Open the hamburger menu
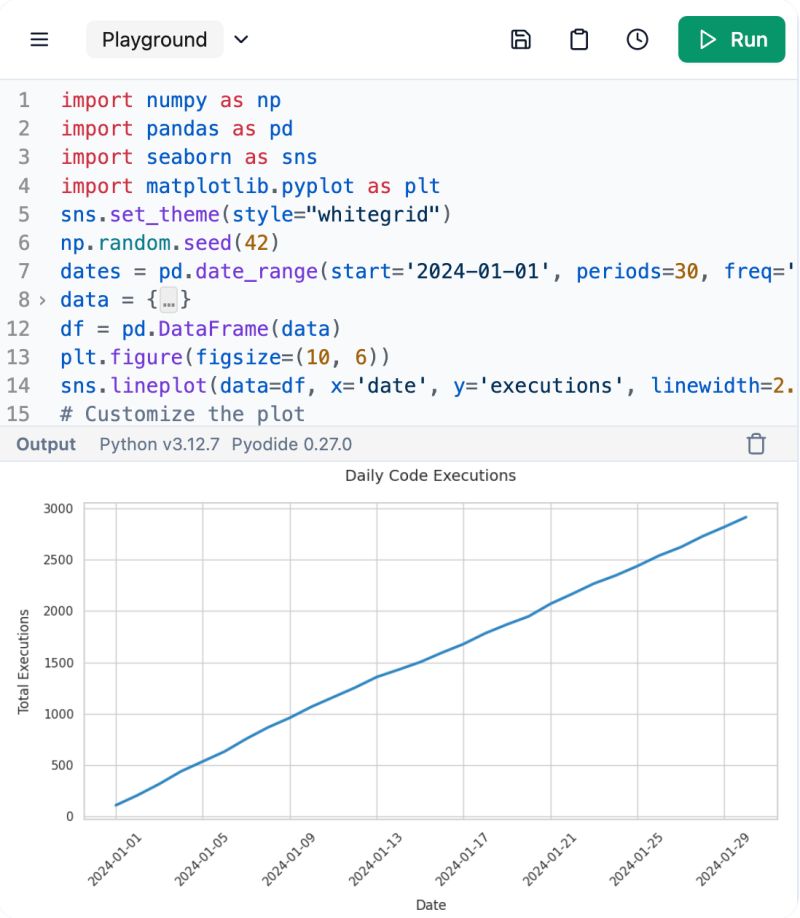Image resolution: width=800 pixels, height=918 pixels. (39, 39)
